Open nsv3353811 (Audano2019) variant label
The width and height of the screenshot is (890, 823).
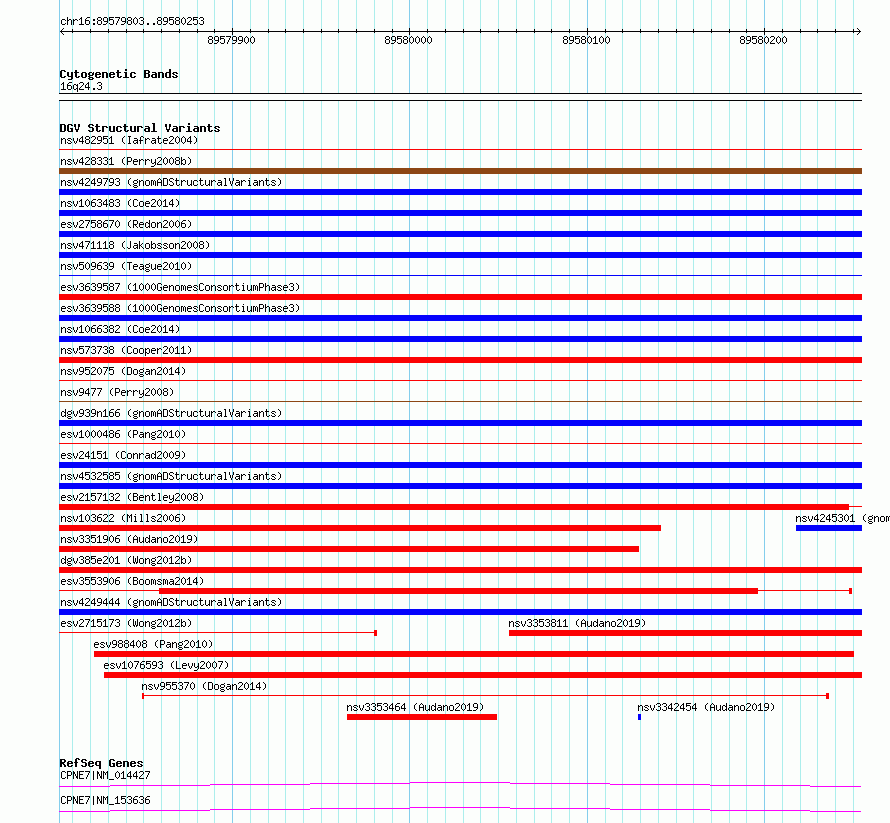(577, 623)
